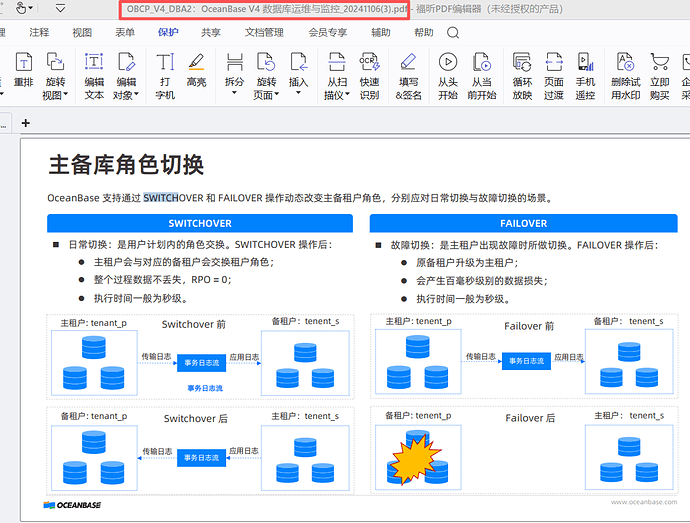Open the 填写&签名 (fill & sign) tool
Image resolution: width=690 pixels, height=523 pixels.
click(408, 64)
